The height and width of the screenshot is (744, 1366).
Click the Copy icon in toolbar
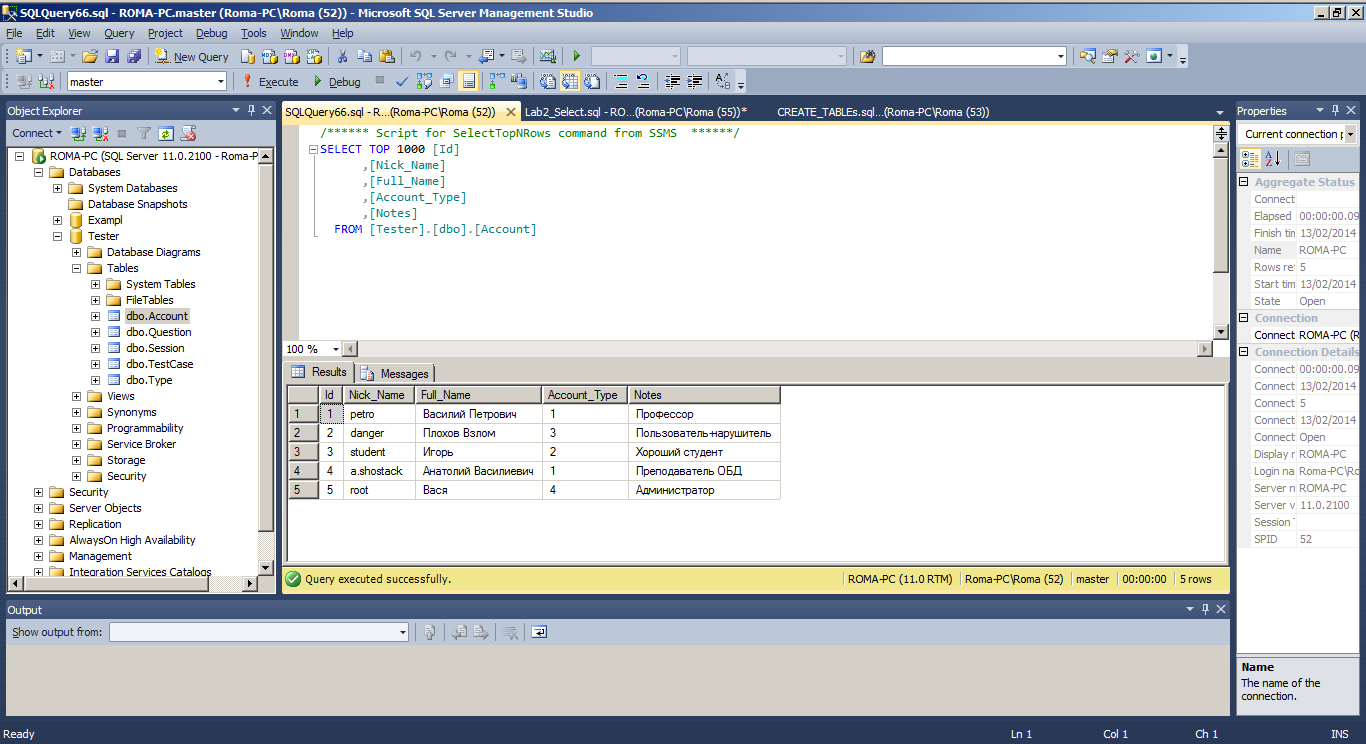tap(364, 56)
